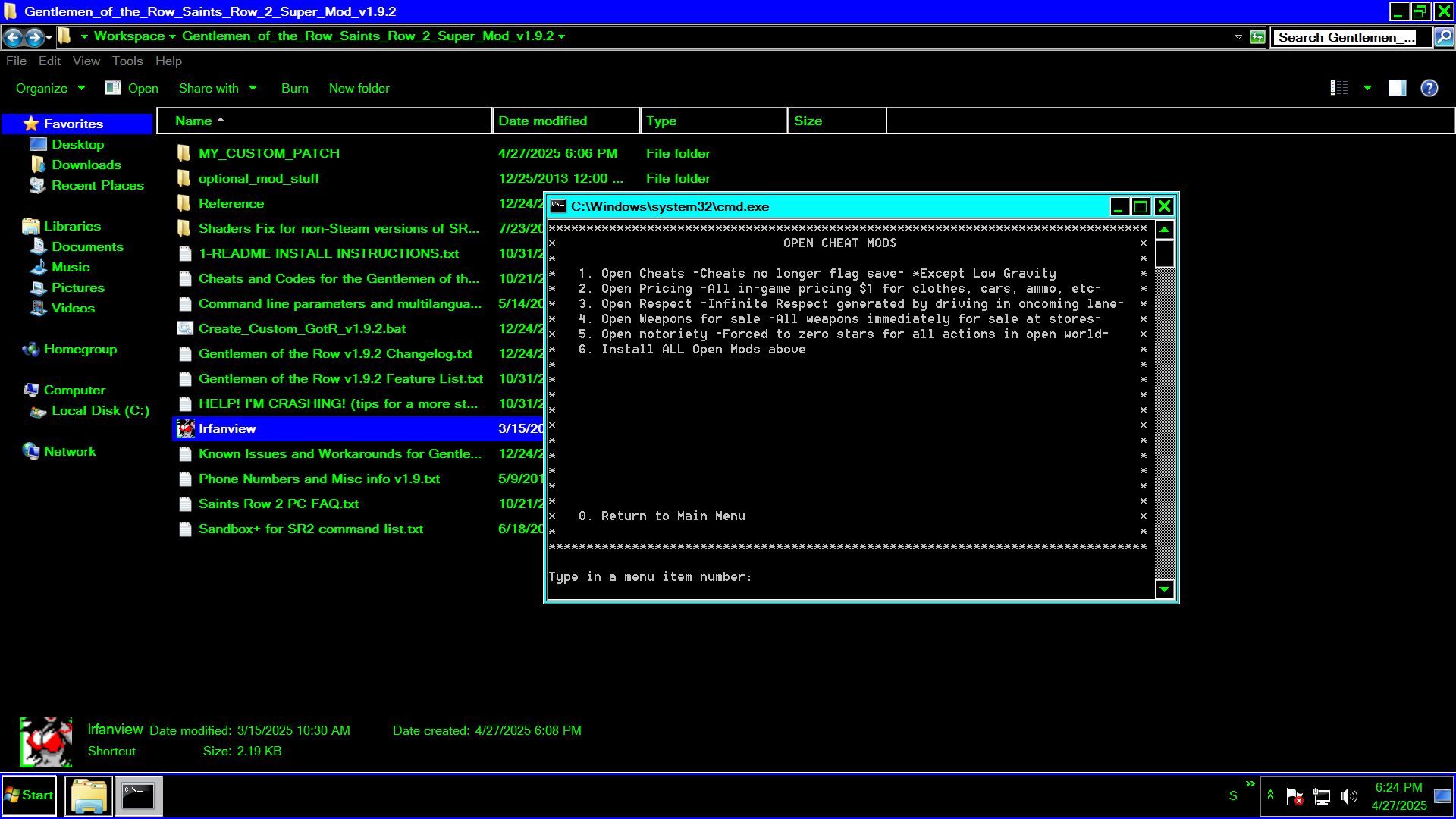Select Documents library

tap(87, 246)
